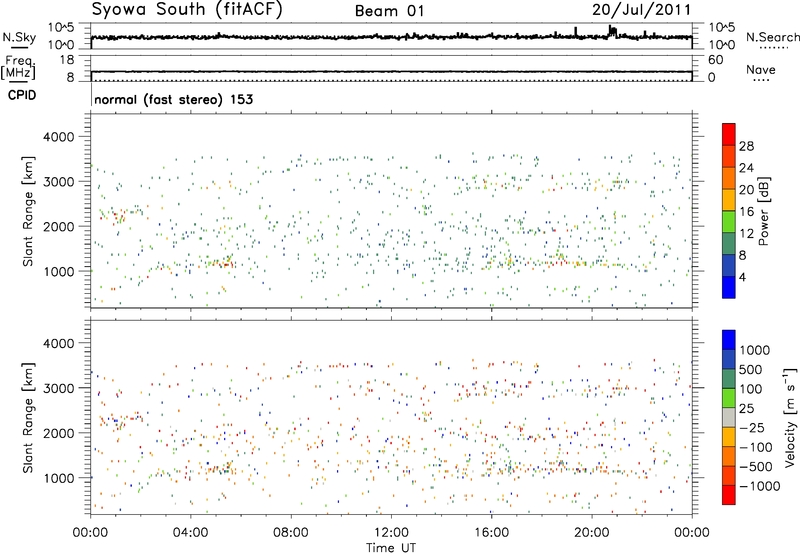800x554 pixels.
Task: Click the '12:00' time tick label
Action: pyautogui.click(x=391, y=533)
